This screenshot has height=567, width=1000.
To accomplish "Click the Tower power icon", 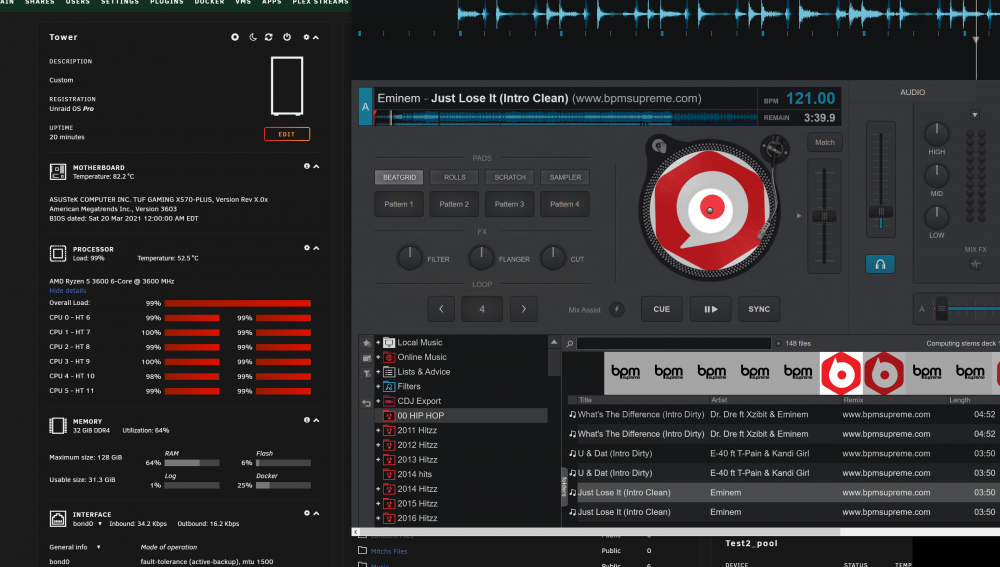I will tap(287, 37).
